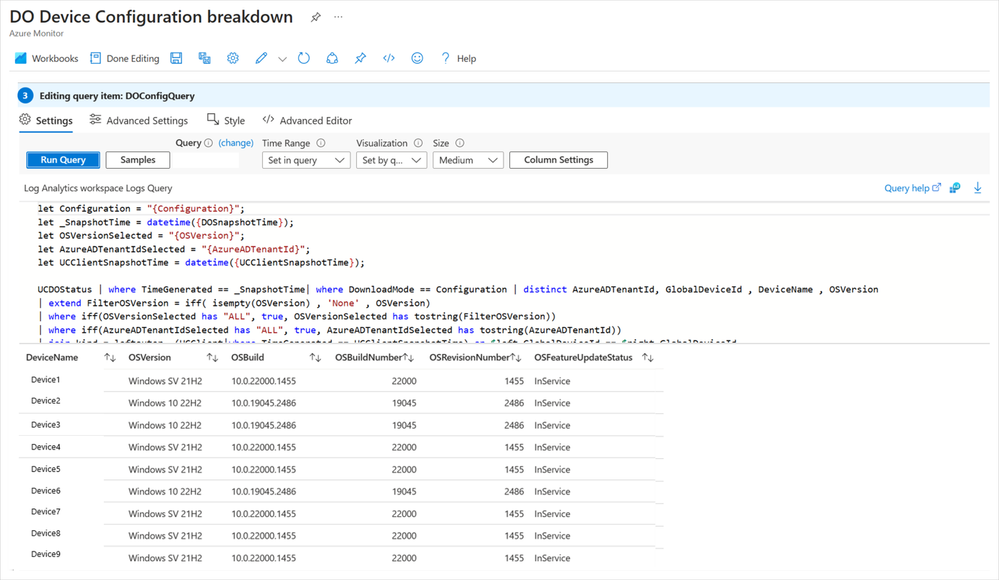The width and height of the screenshot is (999, 580).
Task: Switch to the Style tab
Action: coord(226,120)
